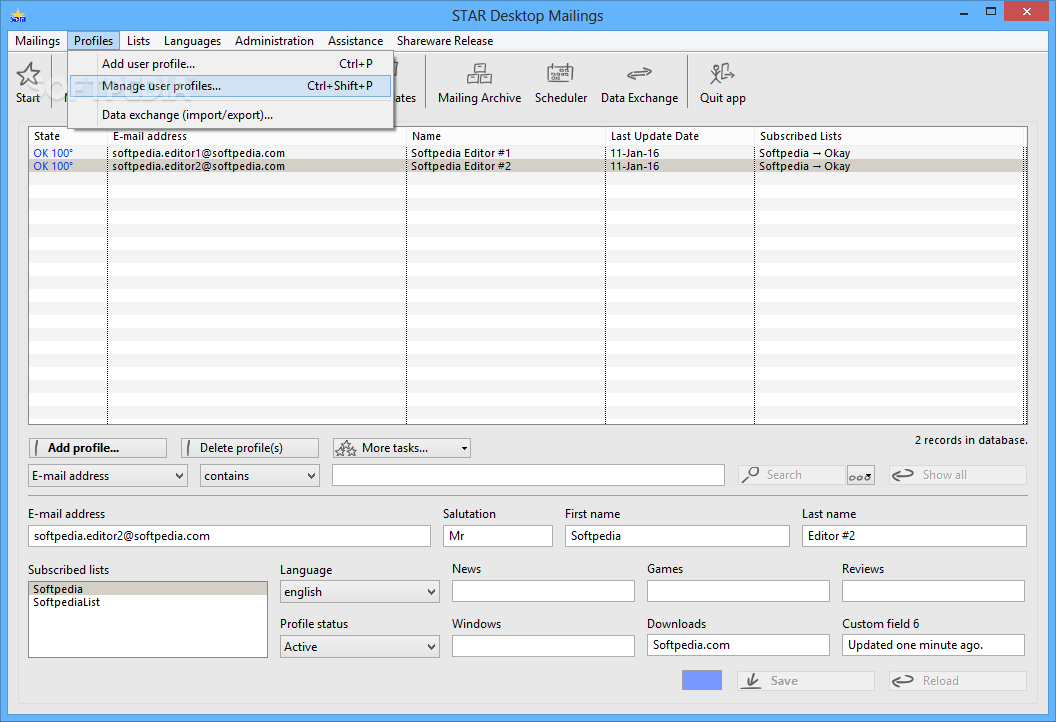Click the Add profile... button

[x=98, y=448]
